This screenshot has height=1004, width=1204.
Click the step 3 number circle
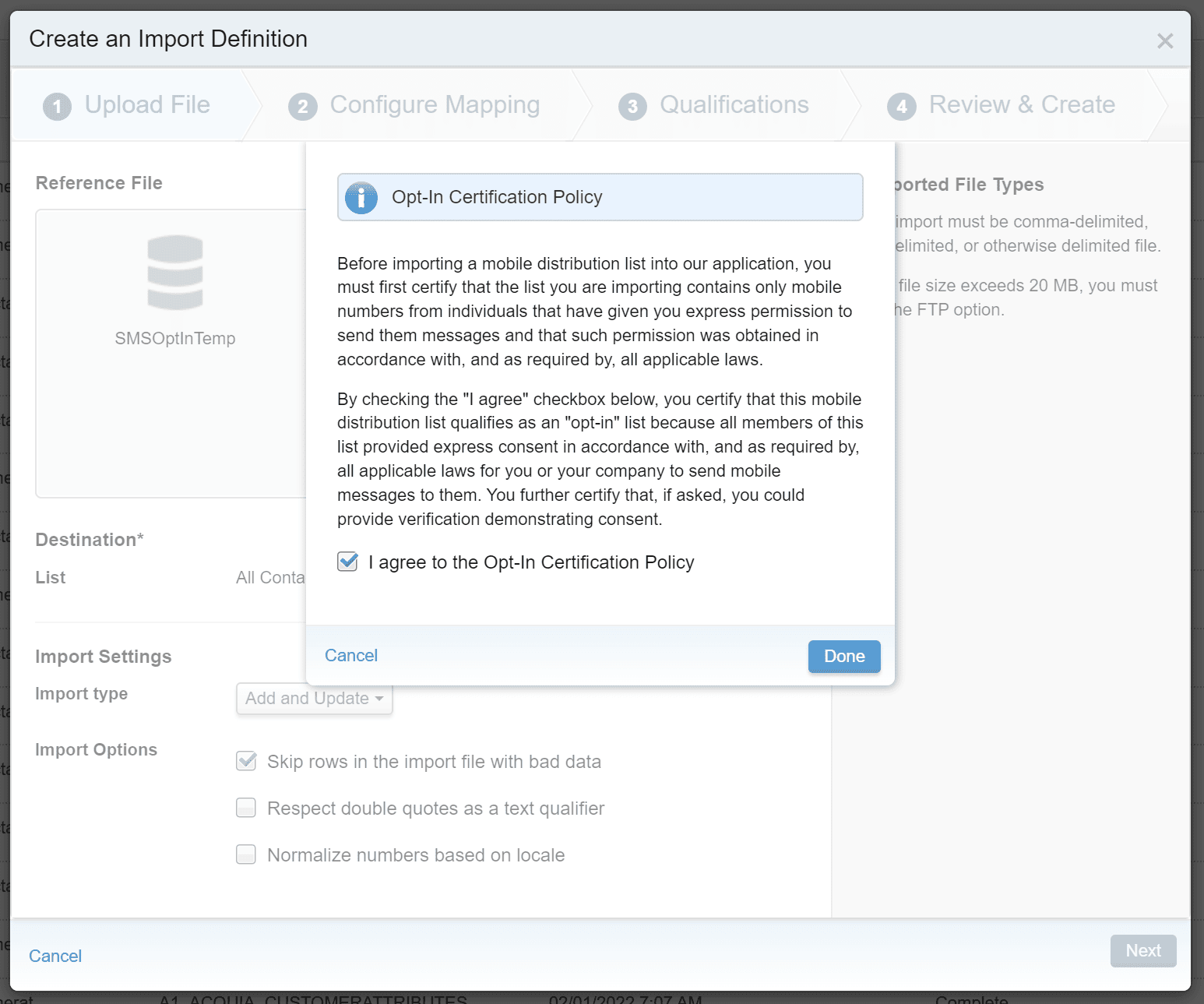[632, 106]
